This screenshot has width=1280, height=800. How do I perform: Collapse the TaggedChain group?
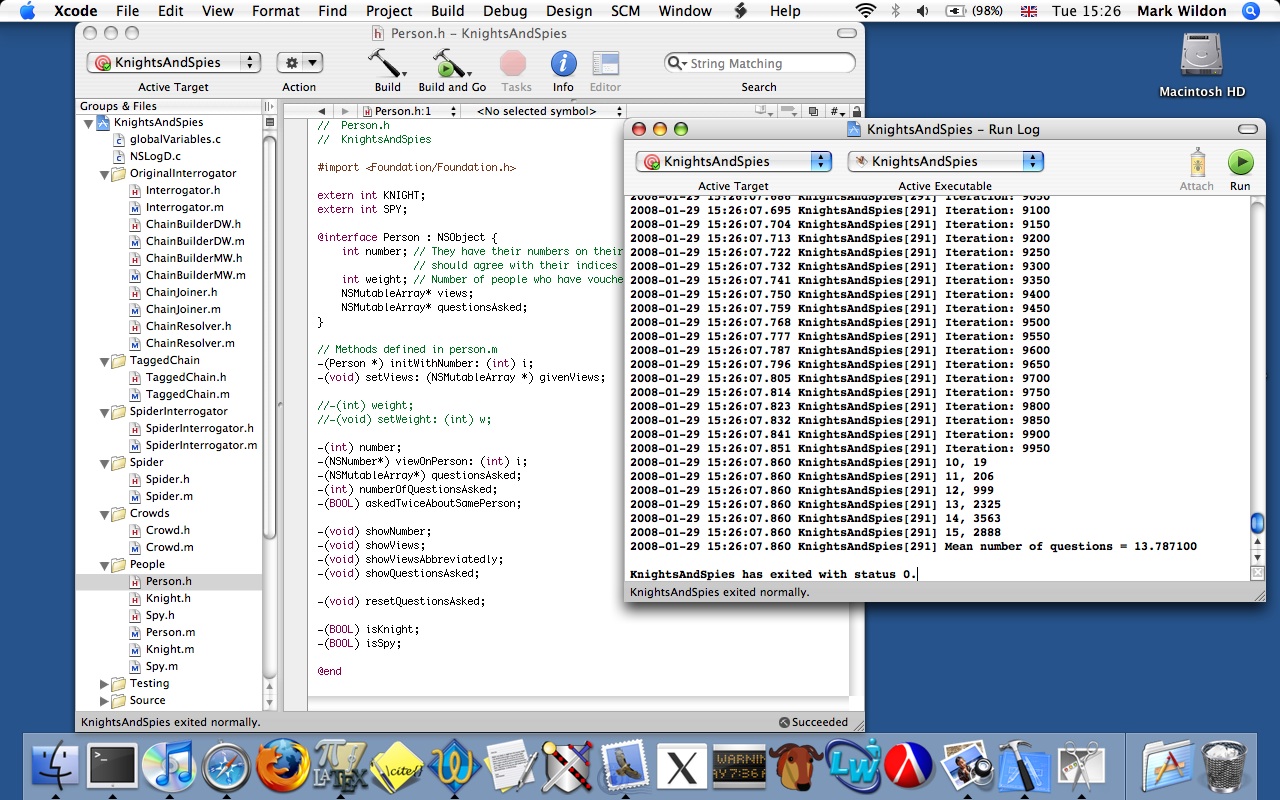pos(105,361)
